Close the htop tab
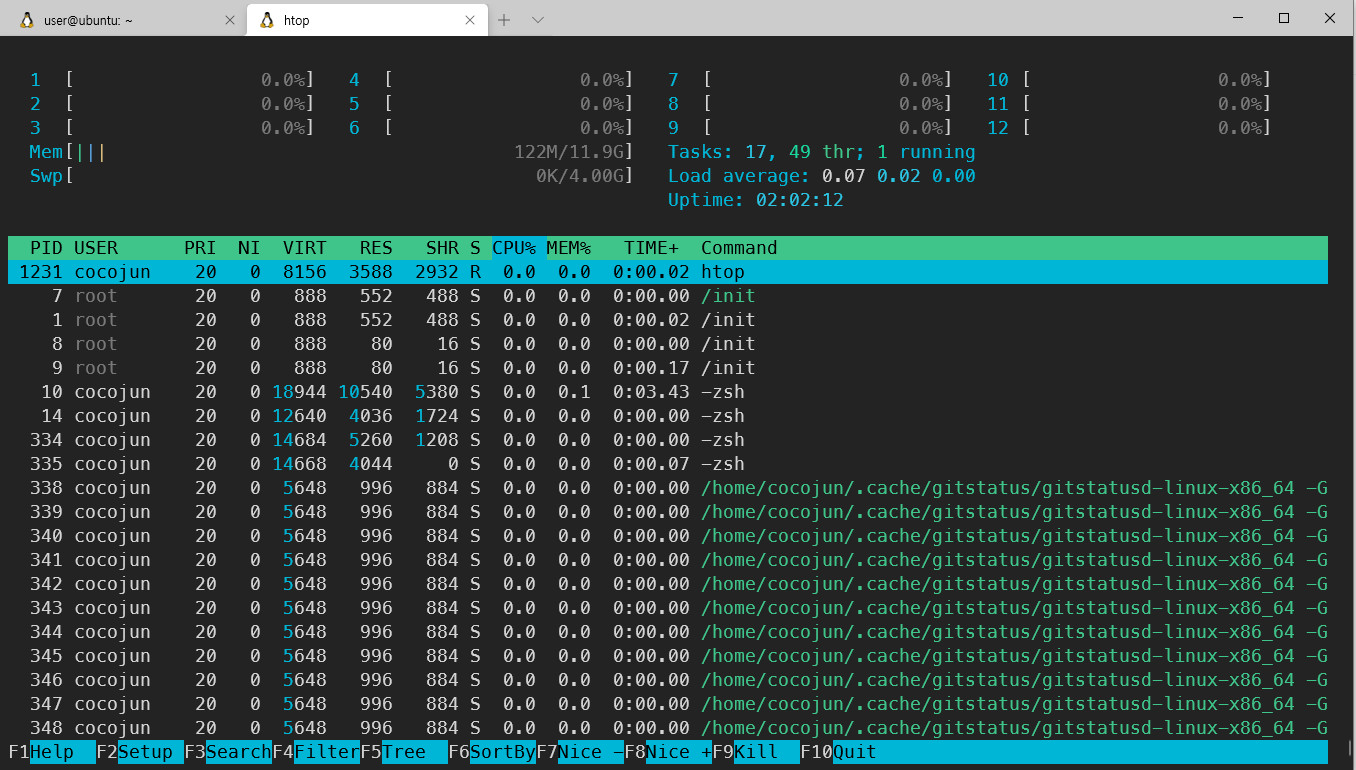Screen dimensions: 1356x770 pos(469,20)
